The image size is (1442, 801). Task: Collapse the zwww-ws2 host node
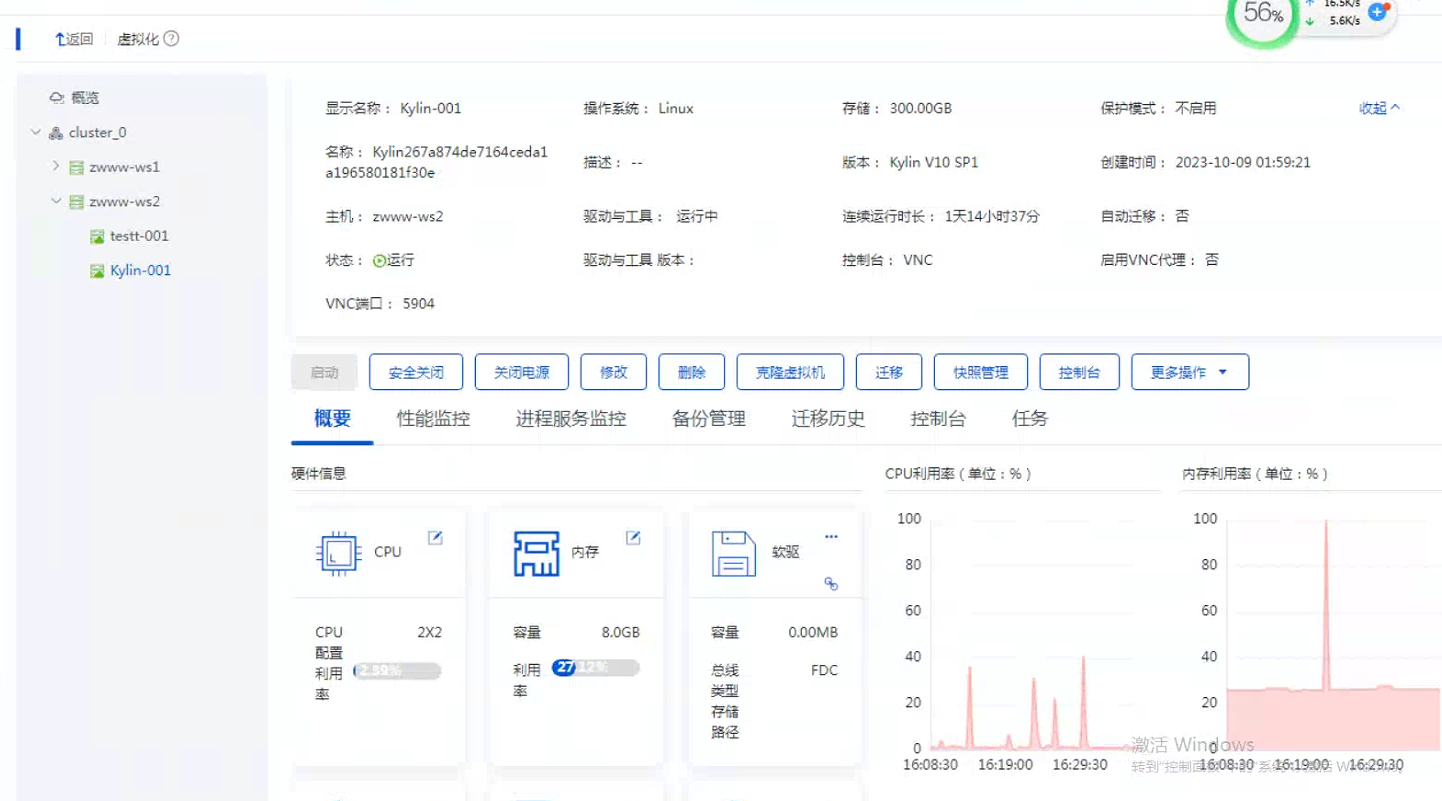[56, 201]
